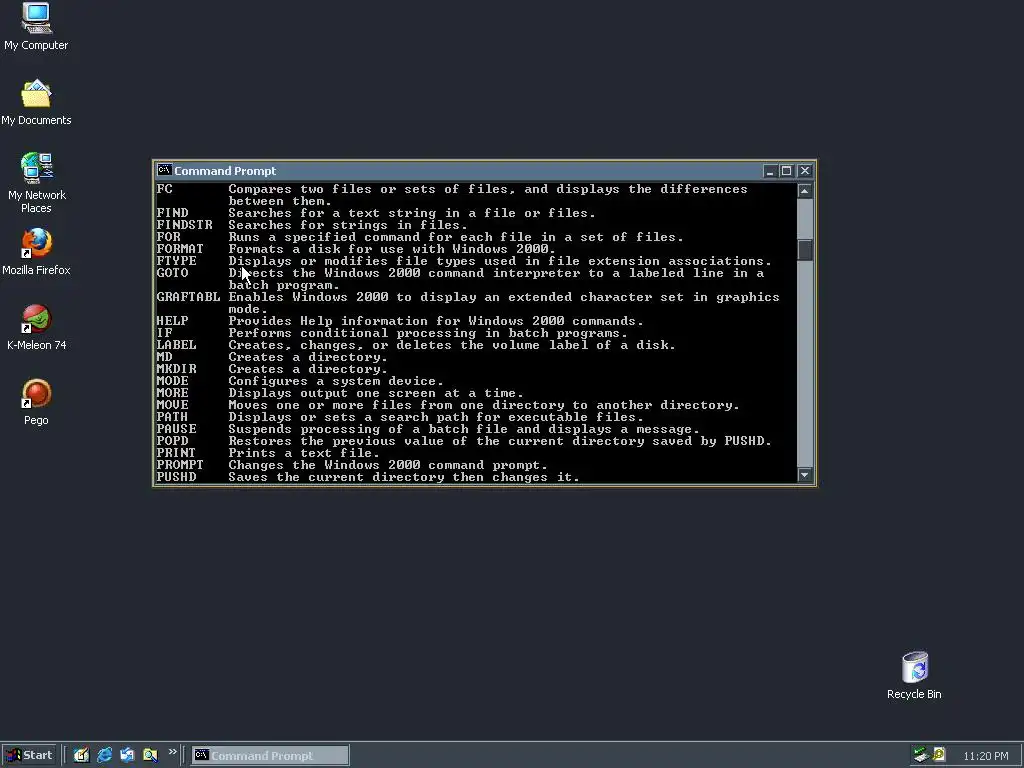The image size is (1024, 768).
Task: Click 'Formats a disk for use with Windows 2000.'
Action: (x=392, y=249)
